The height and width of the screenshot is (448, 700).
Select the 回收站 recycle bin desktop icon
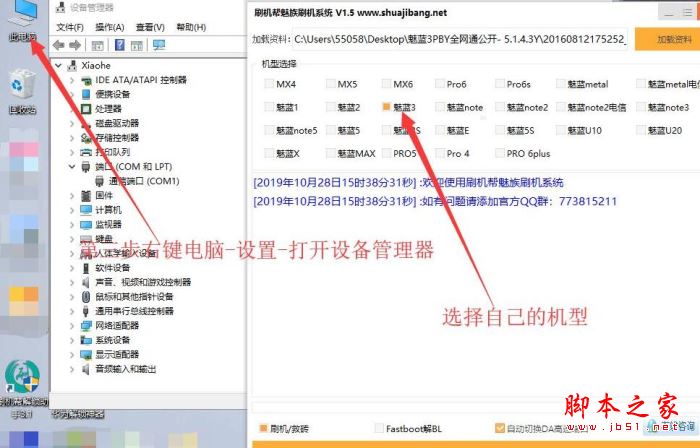pos(22,93)
